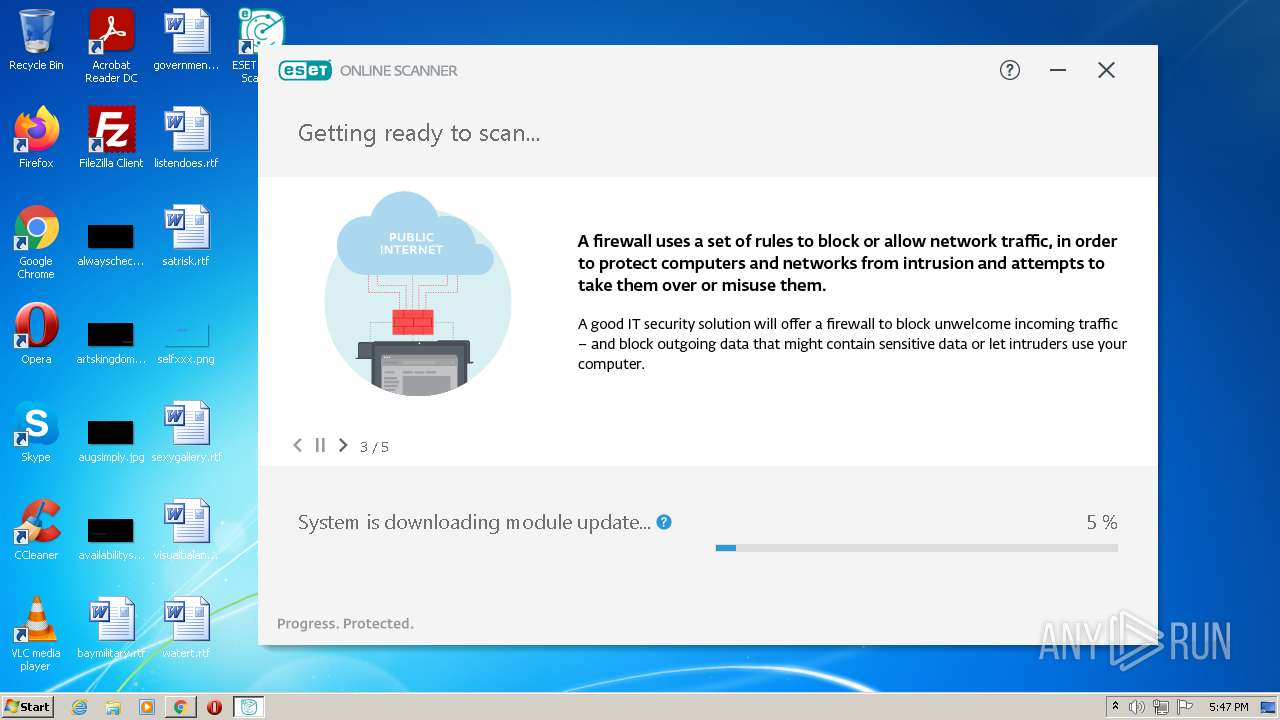Pause the tip slideshow
Viewport: 1280px width, 720px height.
[x=320, y=445]
